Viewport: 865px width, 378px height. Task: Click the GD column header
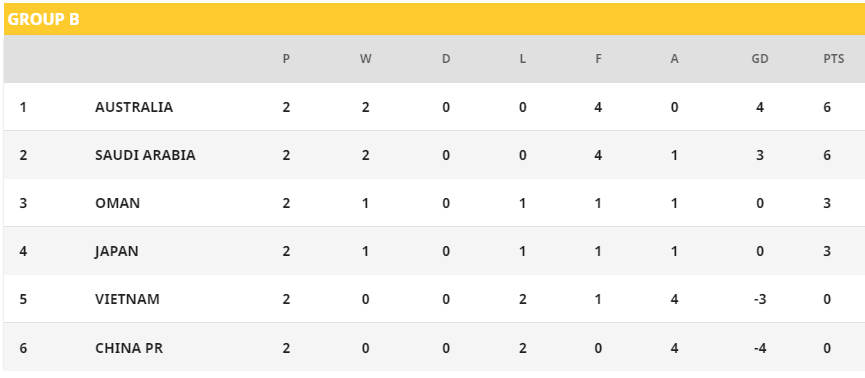[760, 58]
